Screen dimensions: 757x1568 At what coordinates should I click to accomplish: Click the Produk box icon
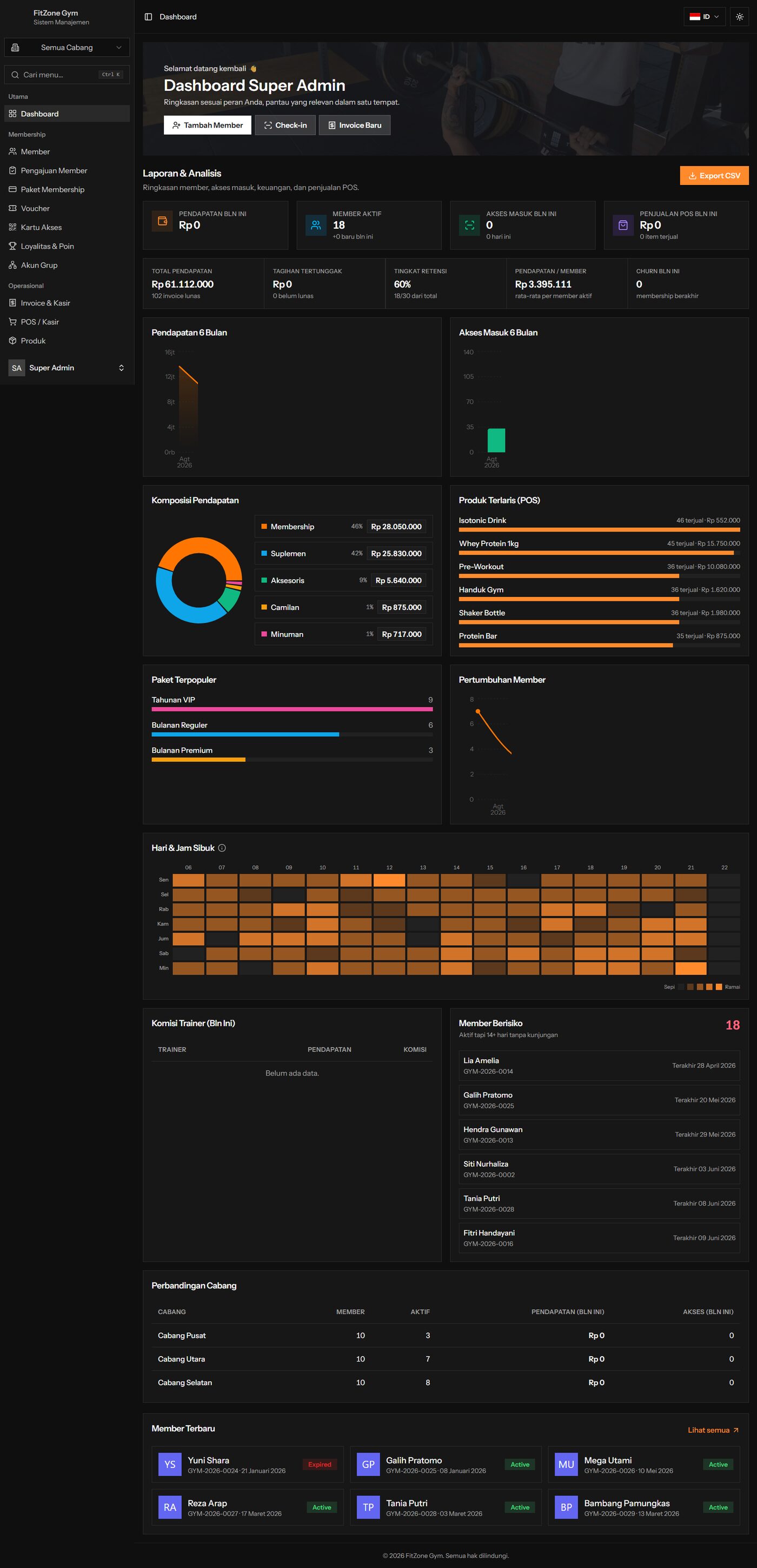coord(13,341)
